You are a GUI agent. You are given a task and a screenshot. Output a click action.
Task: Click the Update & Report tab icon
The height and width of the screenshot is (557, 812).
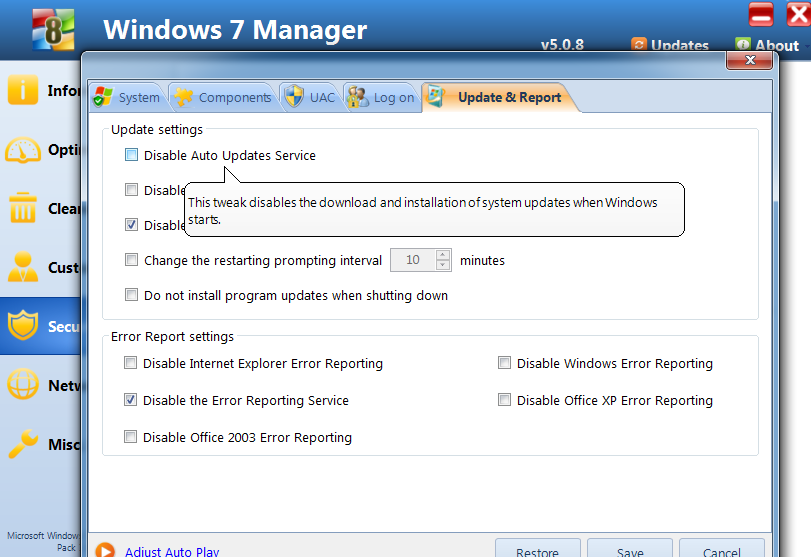pyautogui.click(x=436, y=96)
